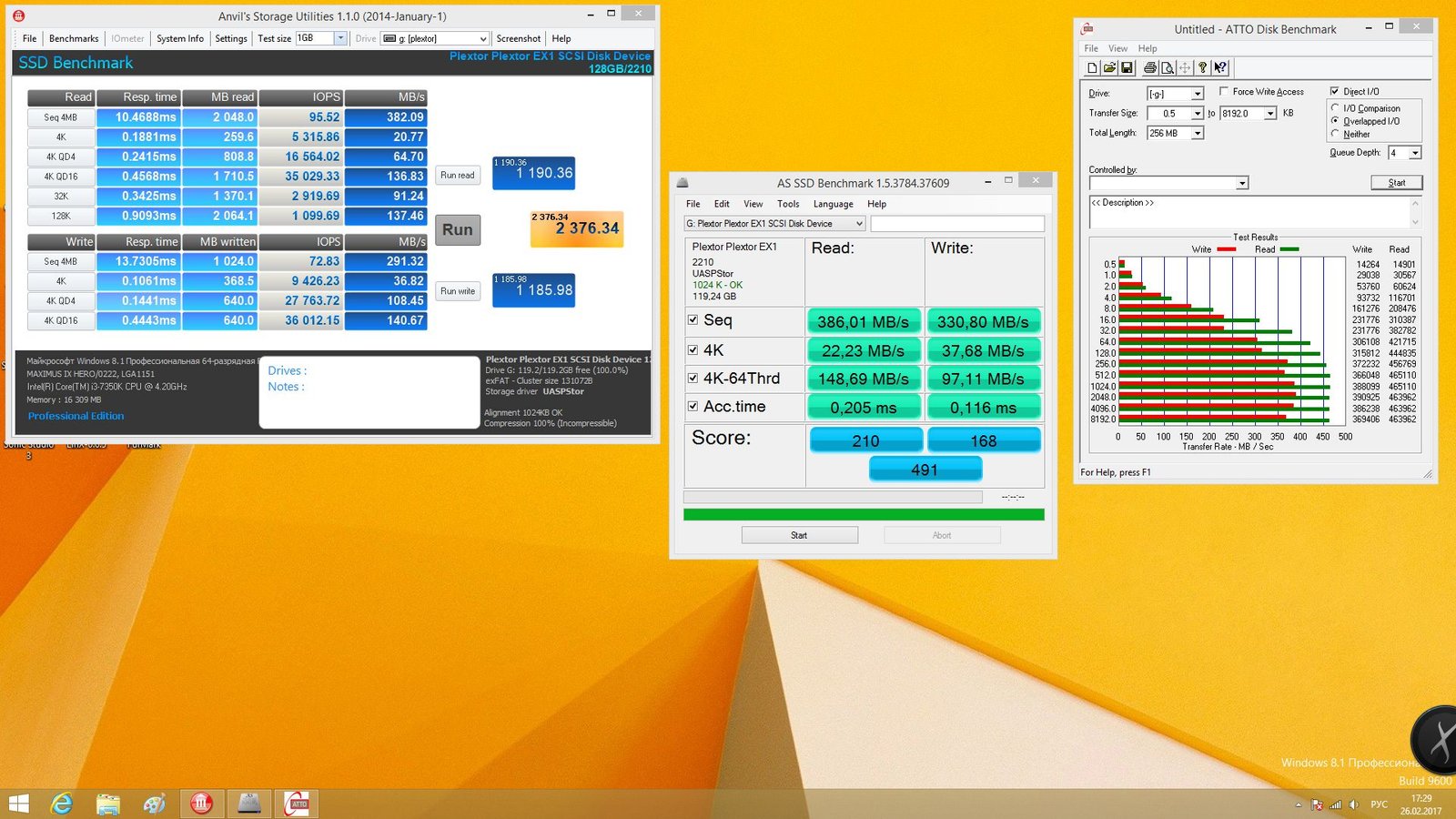Image resolution: width=1456 pixels, height=819 pixels.
Task: Click the Save floppy icon in ATTO toolbar
Action: 1127,67
